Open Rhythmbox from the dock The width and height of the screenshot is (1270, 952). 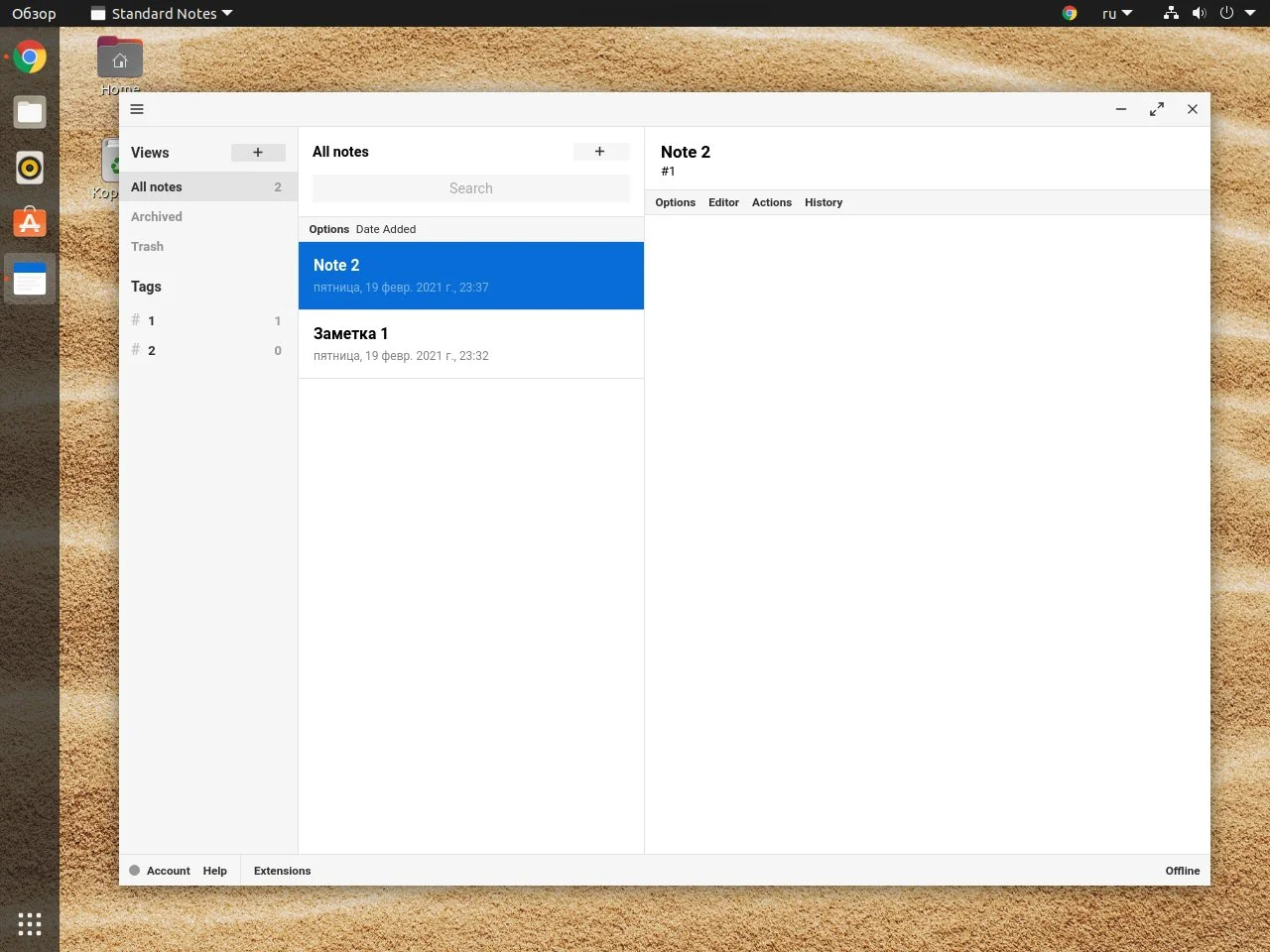point(30,168)
